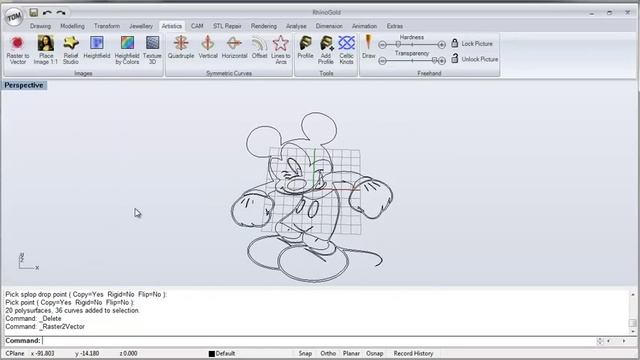640x360 pixels.
Task: Toggle Record History in status bar
Action: [x=413, y=353]
